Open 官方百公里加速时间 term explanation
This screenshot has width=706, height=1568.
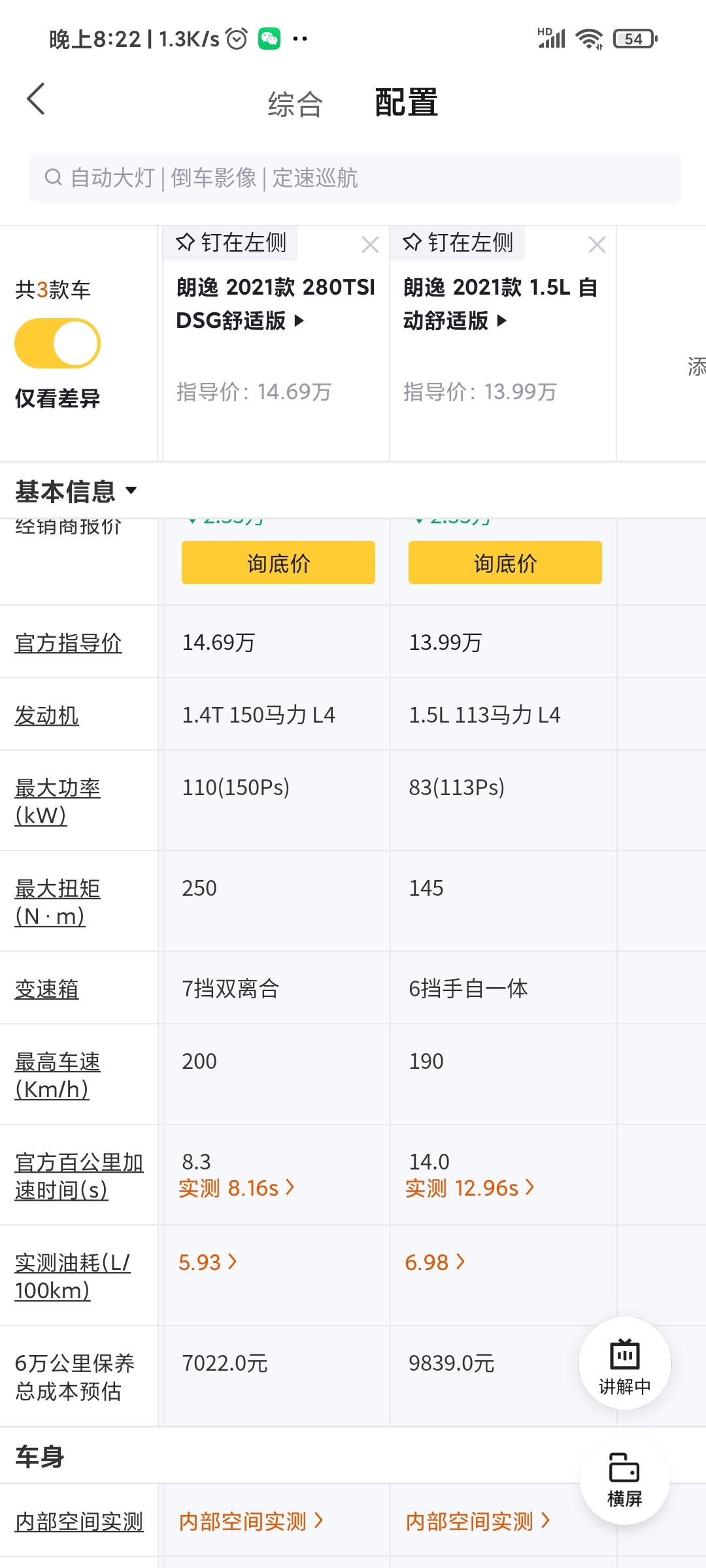pos(79,1176)
